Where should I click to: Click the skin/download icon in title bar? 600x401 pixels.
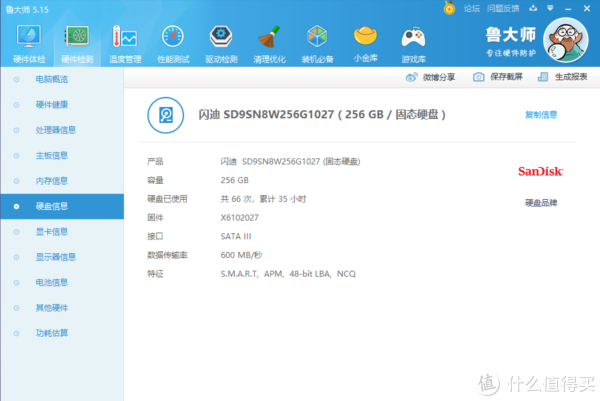point(533,8)
